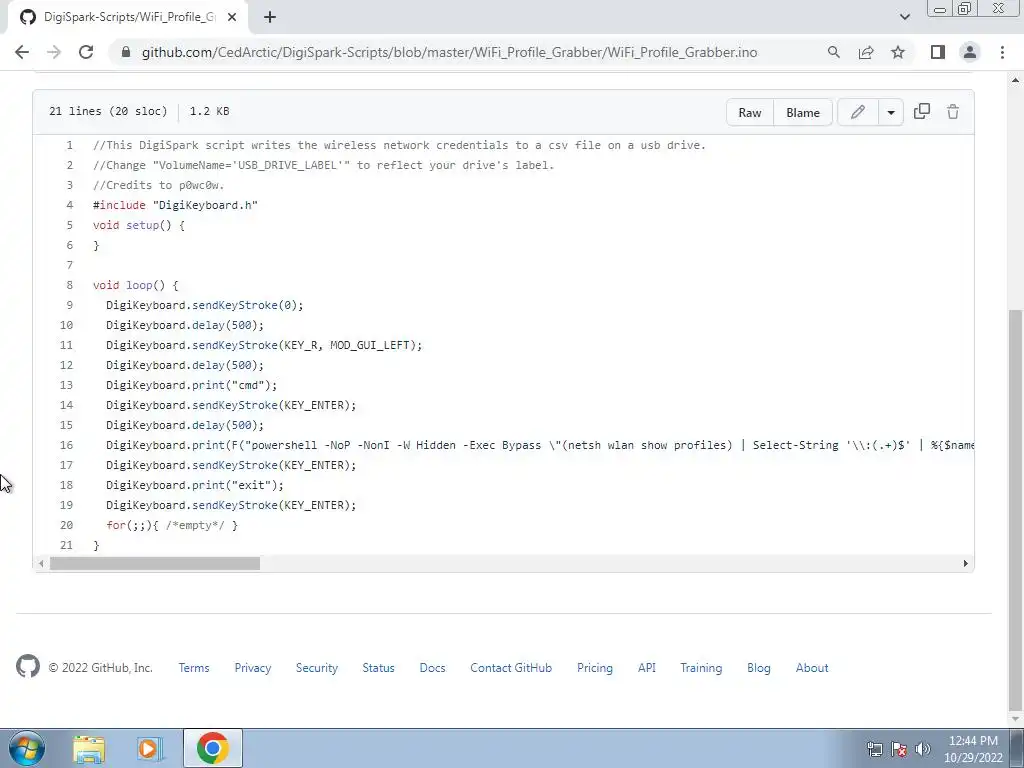Click the #include "DigiKeyboard.h" line
The width and height of the screenshot is (1024, 768).
click(x=175, y=205)
